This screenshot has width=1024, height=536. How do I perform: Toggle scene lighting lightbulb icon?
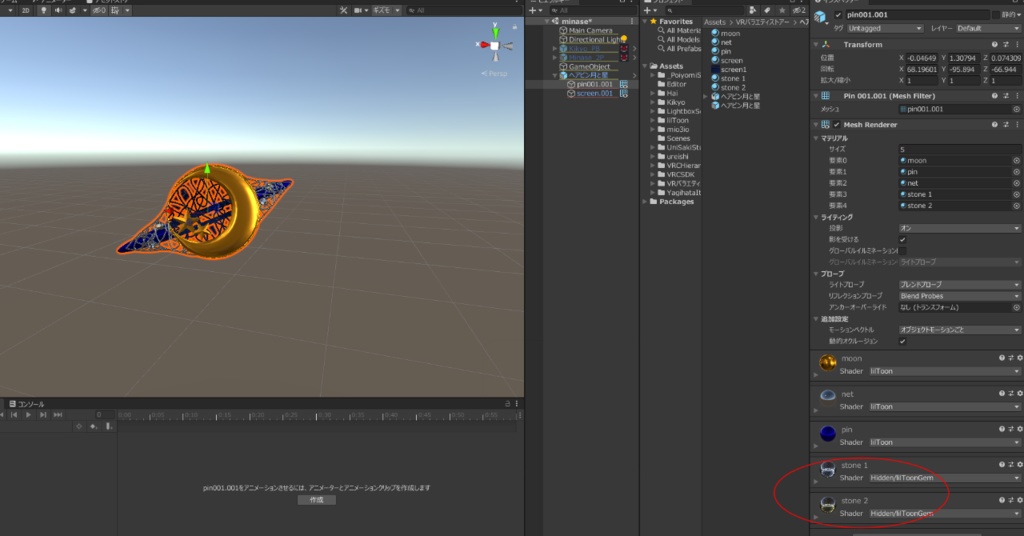coord(44,10)
